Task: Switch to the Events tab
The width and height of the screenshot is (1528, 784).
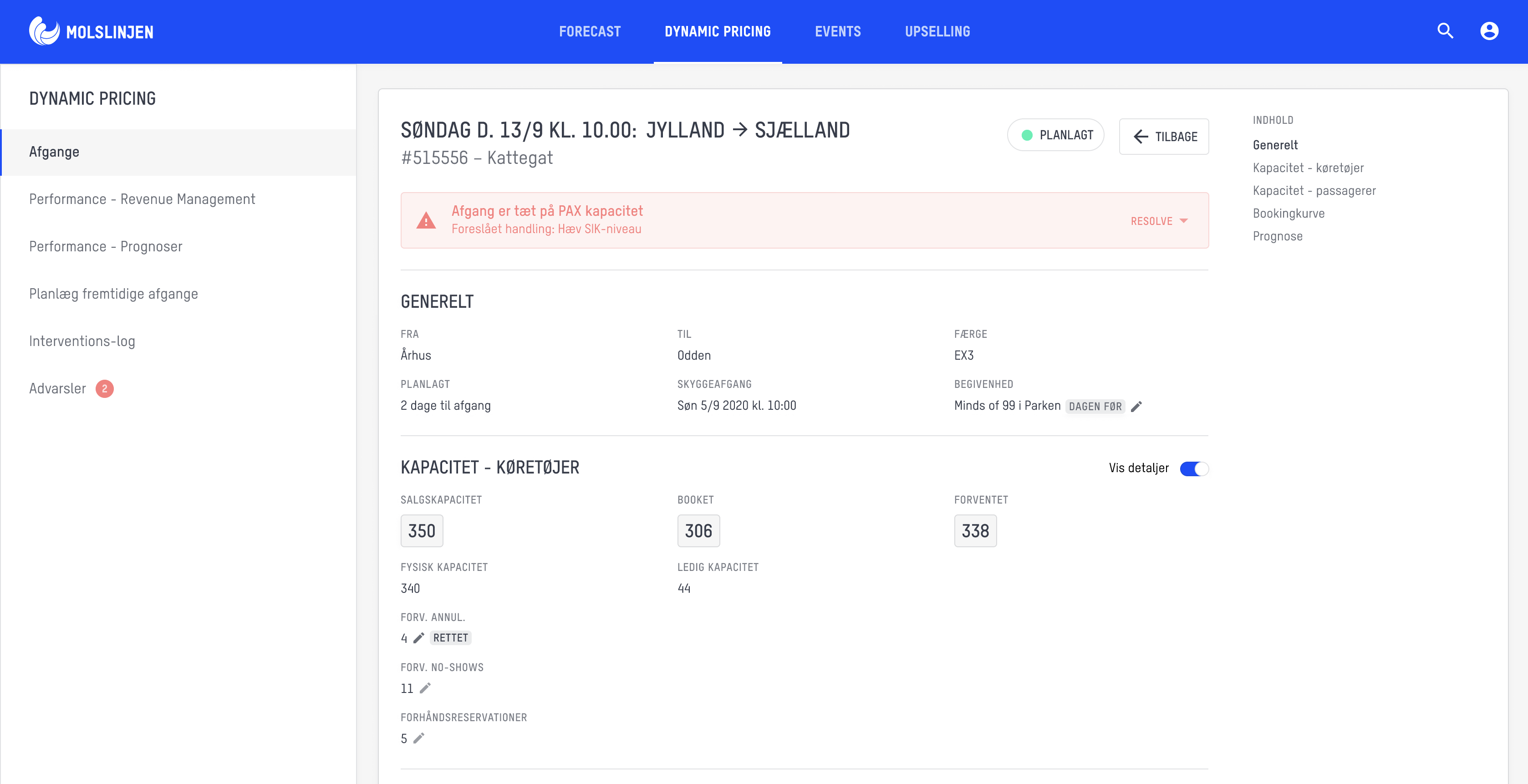Action: click(838, 31)
